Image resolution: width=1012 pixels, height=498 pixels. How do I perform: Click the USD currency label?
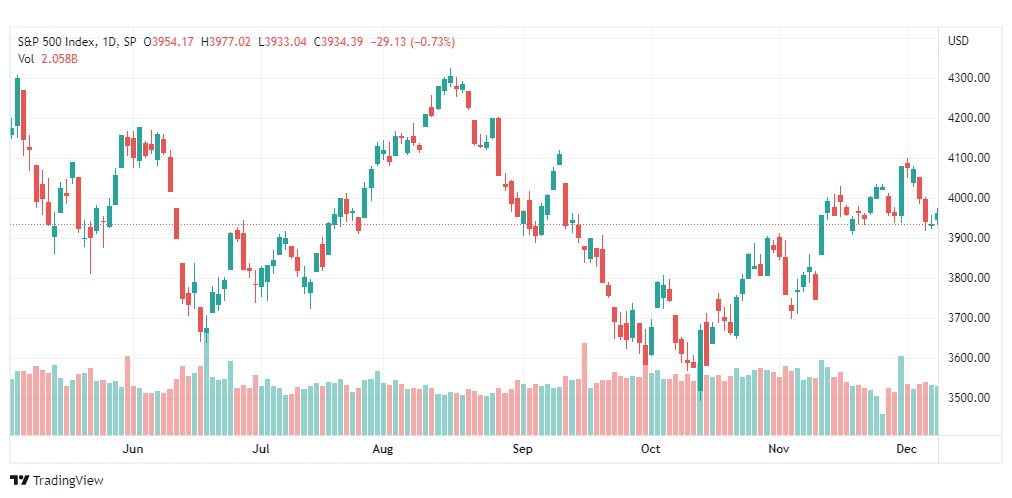pos(958,41)
